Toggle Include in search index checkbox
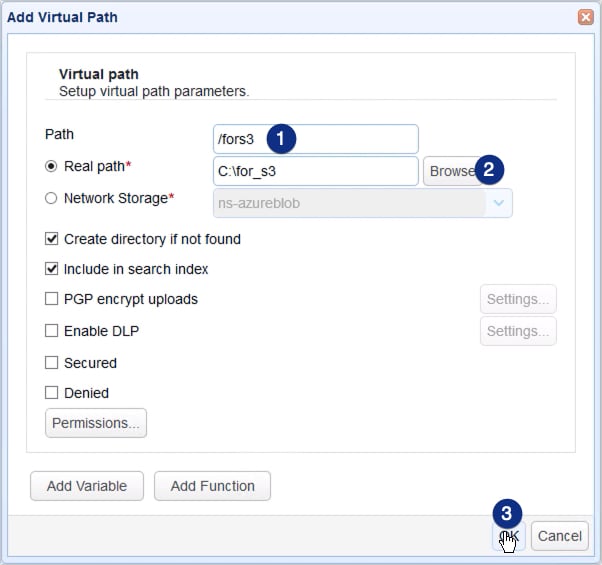This screenshot has height=565, width=602. (52, 269)
